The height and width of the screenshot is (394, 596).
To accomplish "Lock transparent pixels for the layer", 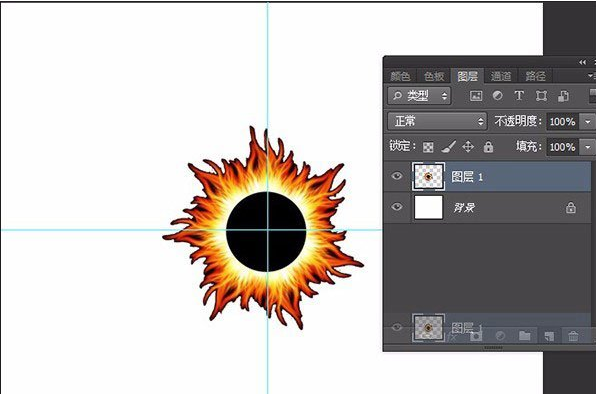I will tap(428, 147).
